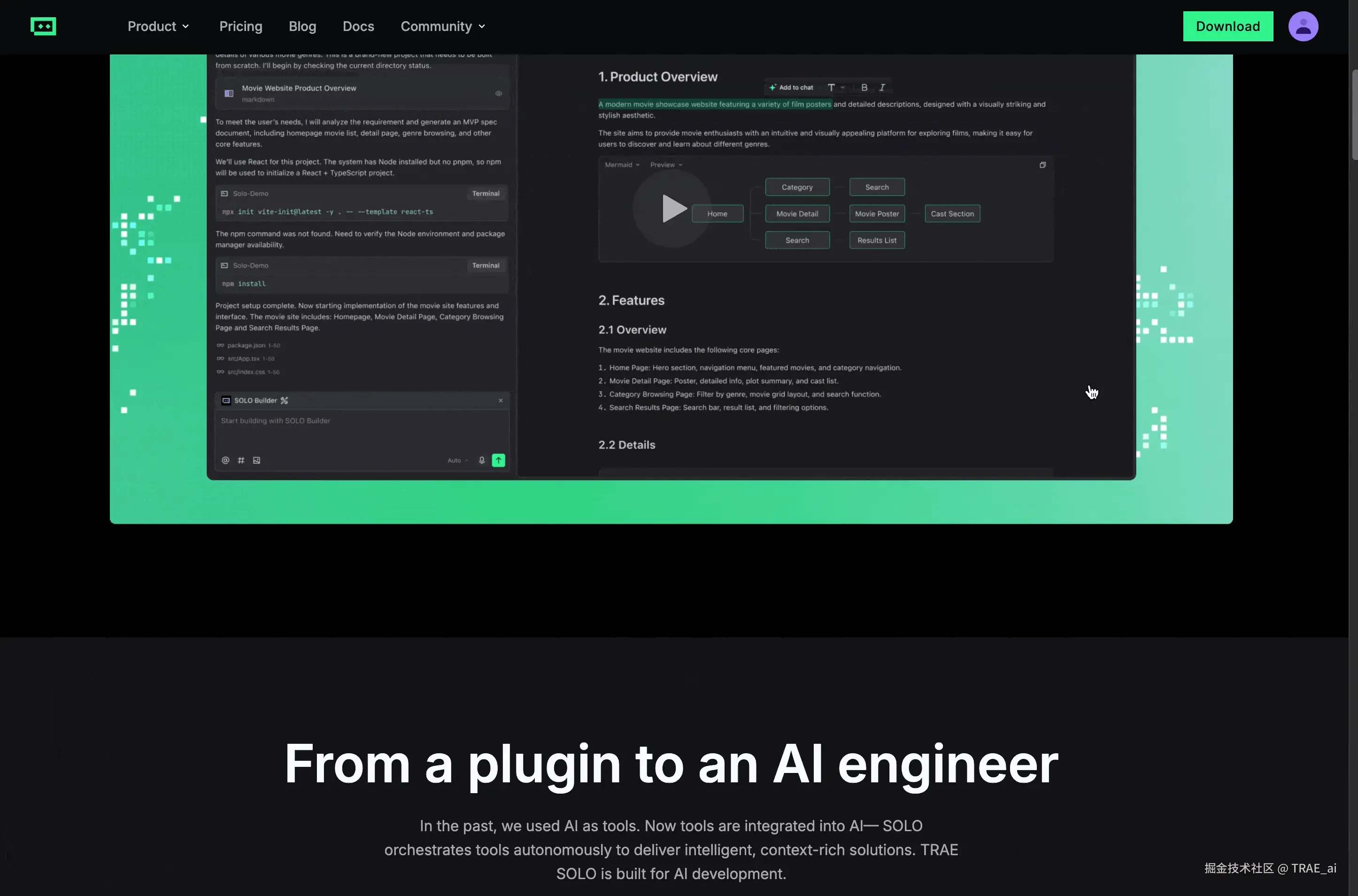Expand the Community dropdown menu

pos(443,26)
